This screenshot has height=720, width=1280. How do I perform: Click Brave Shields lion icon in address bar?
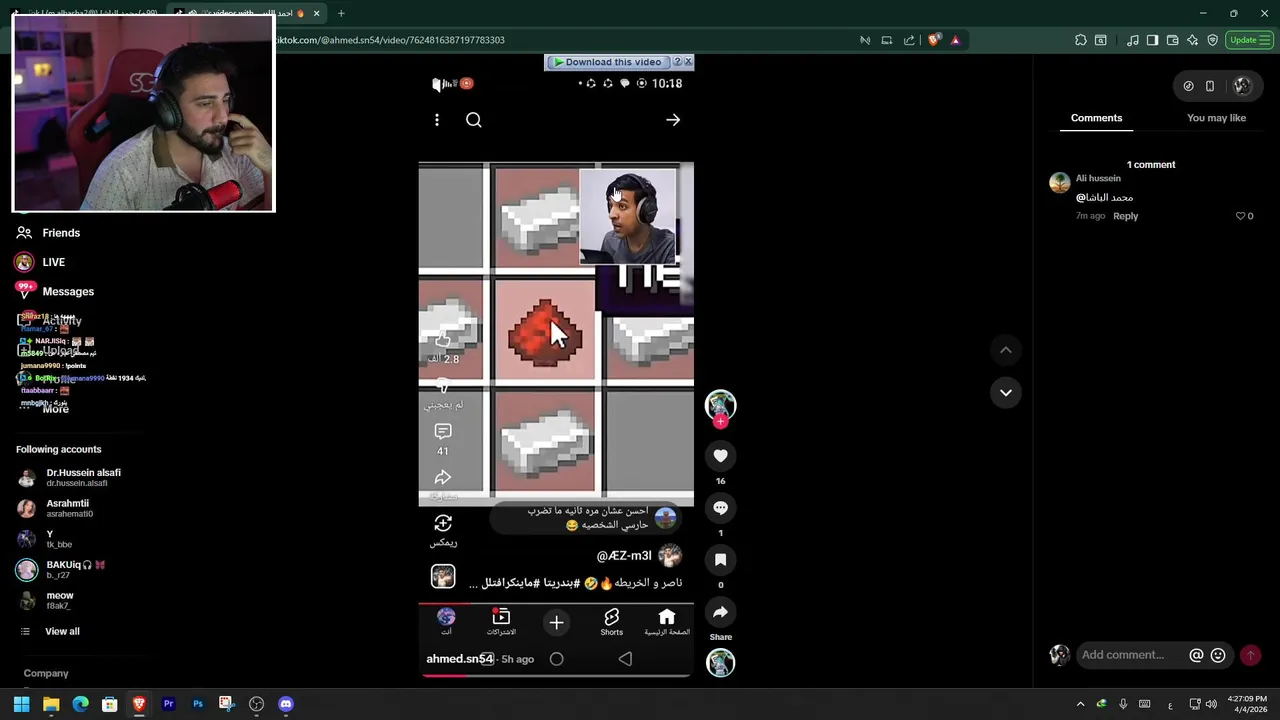pyautogui.click(x=934, y=40)
